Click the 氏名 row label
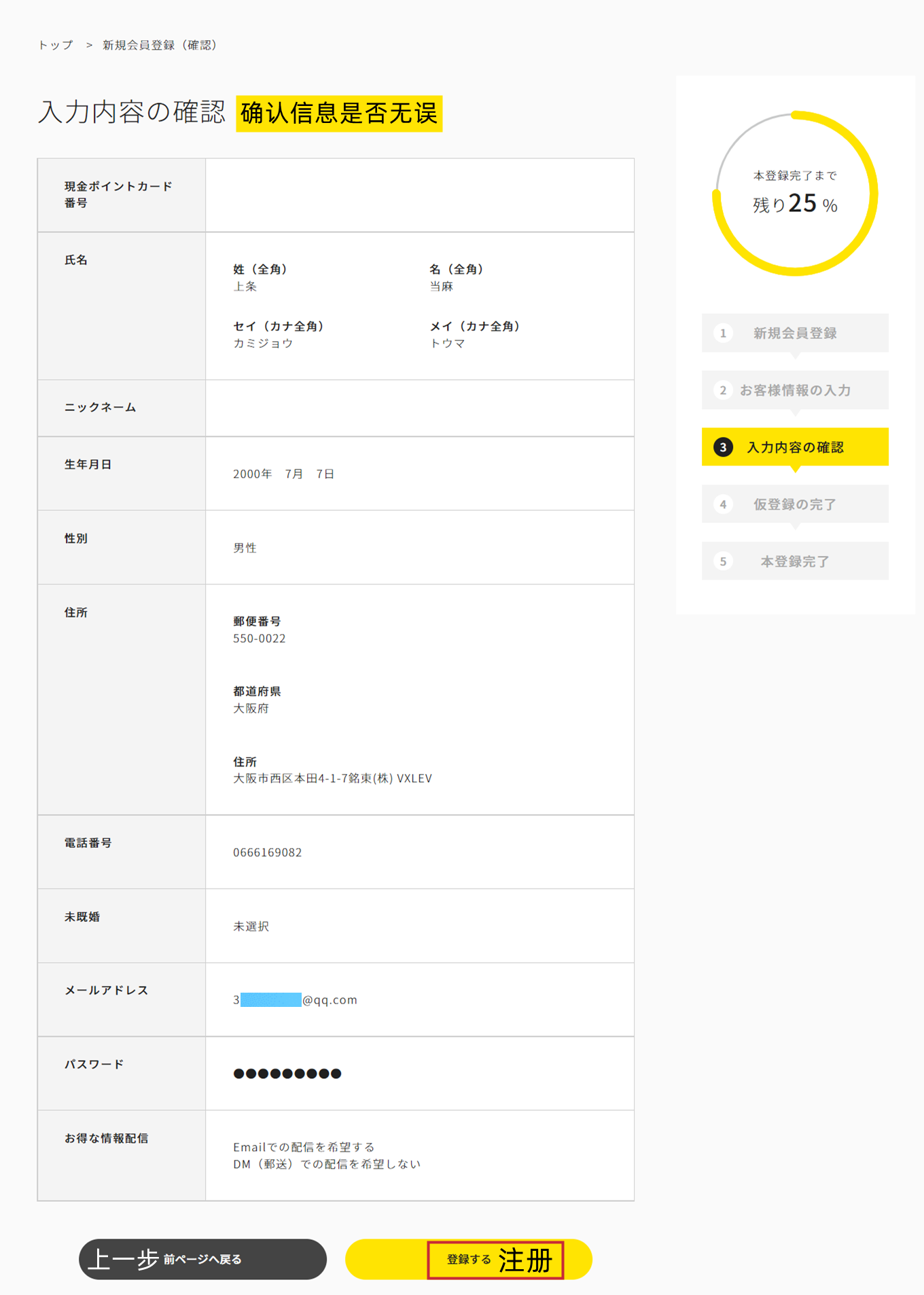The height and width of the screenshot is (1295, 924). [76, 260]
